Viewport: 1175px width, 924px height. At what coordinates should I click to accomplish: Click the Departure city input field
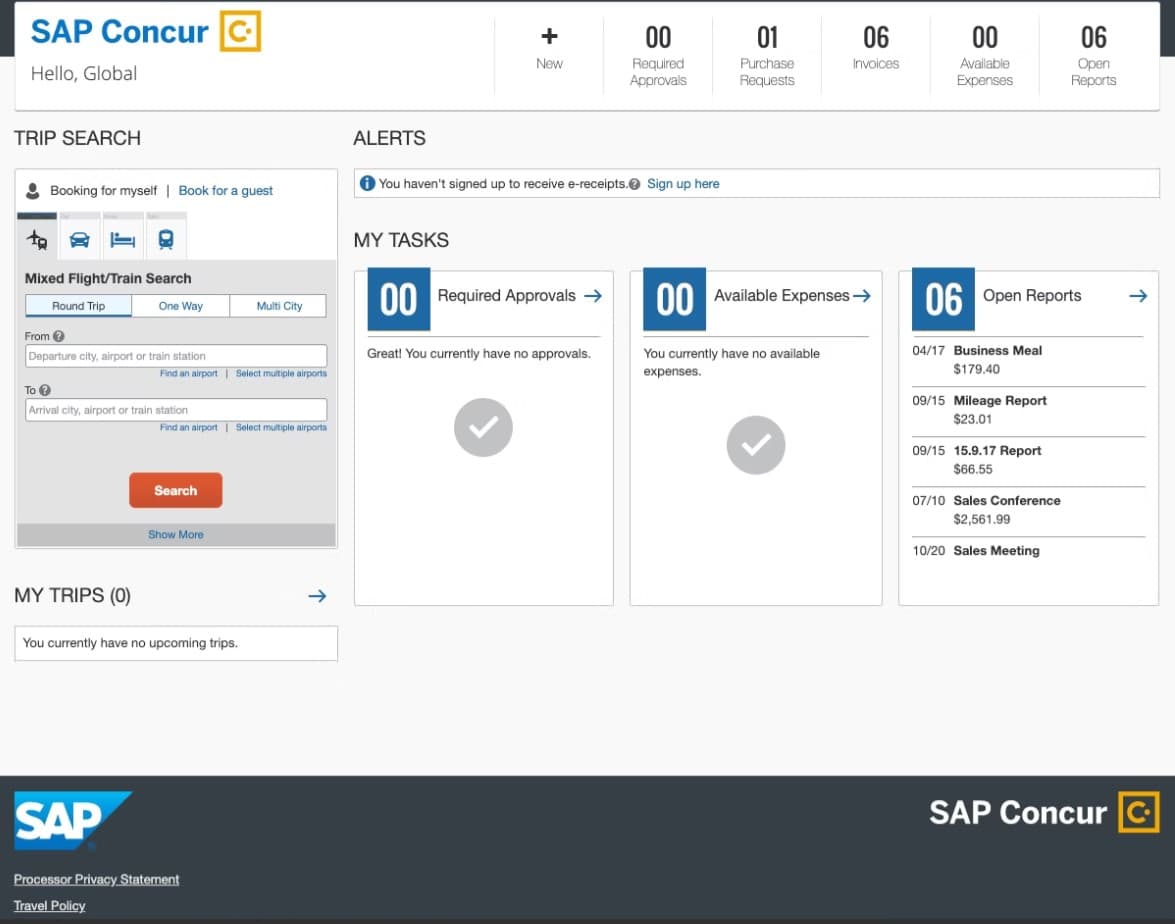click(x=176, y=356)
